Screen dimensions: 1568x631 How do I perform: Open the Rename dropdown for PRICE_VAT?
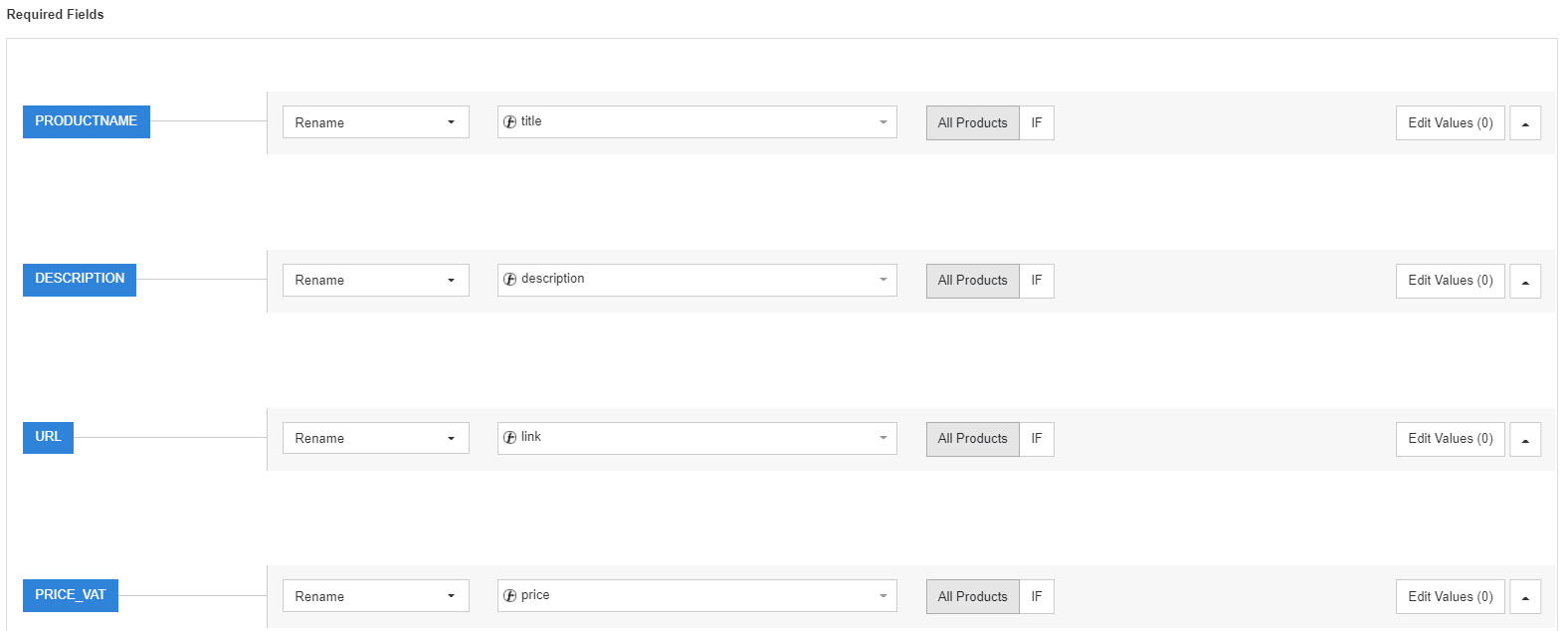click(x=375, y=596)
